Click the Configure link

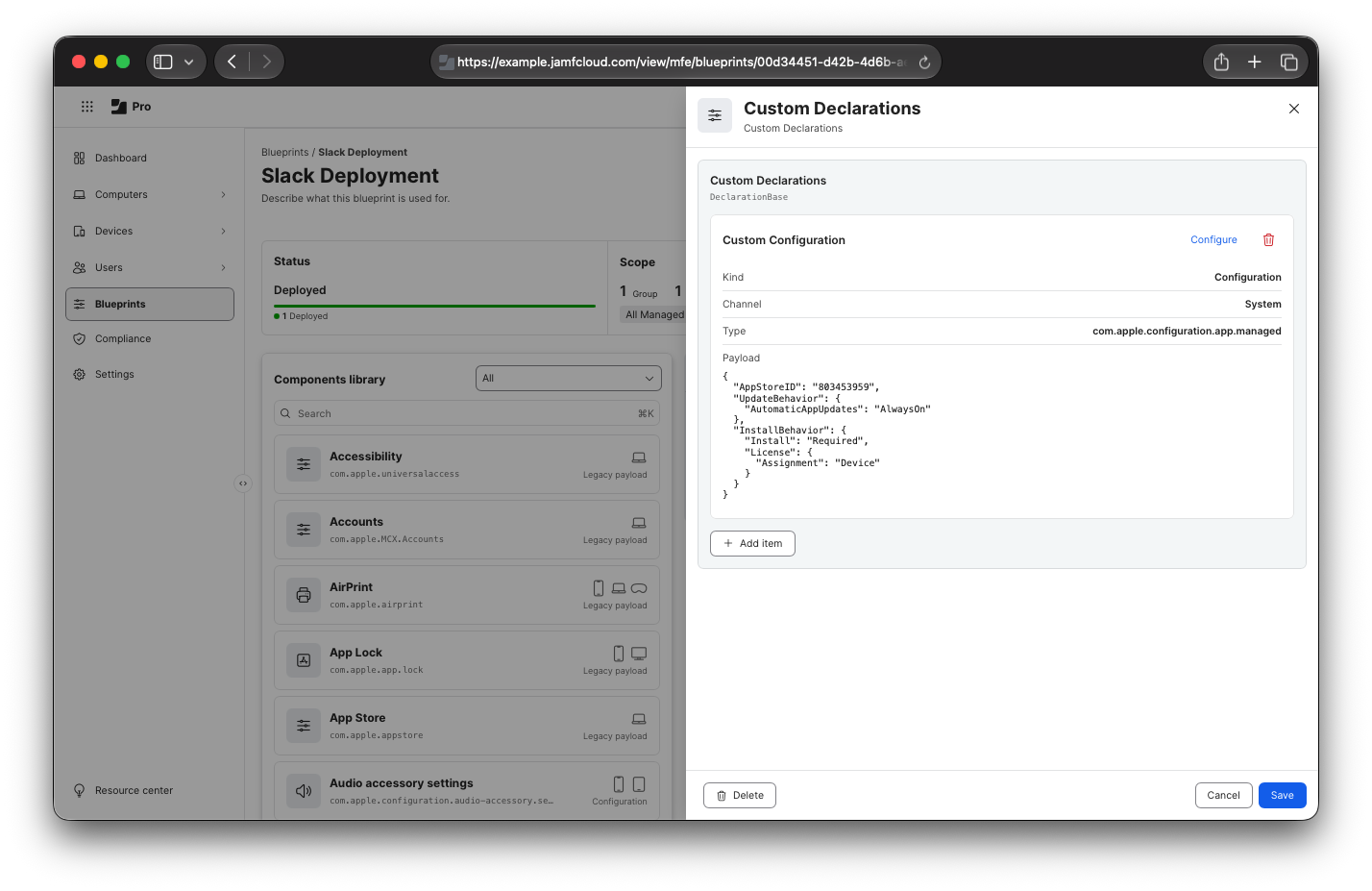[x=1213, y=240]
